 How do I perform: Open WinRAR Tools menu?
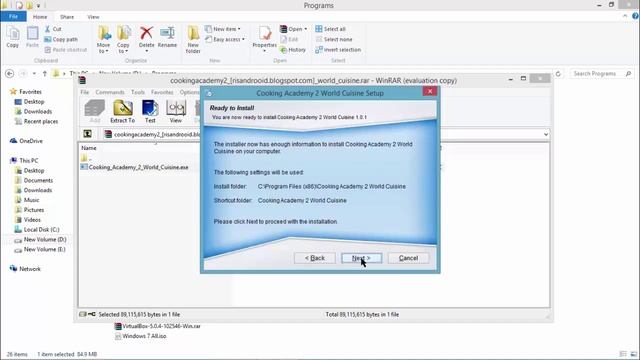pos(138,92)
